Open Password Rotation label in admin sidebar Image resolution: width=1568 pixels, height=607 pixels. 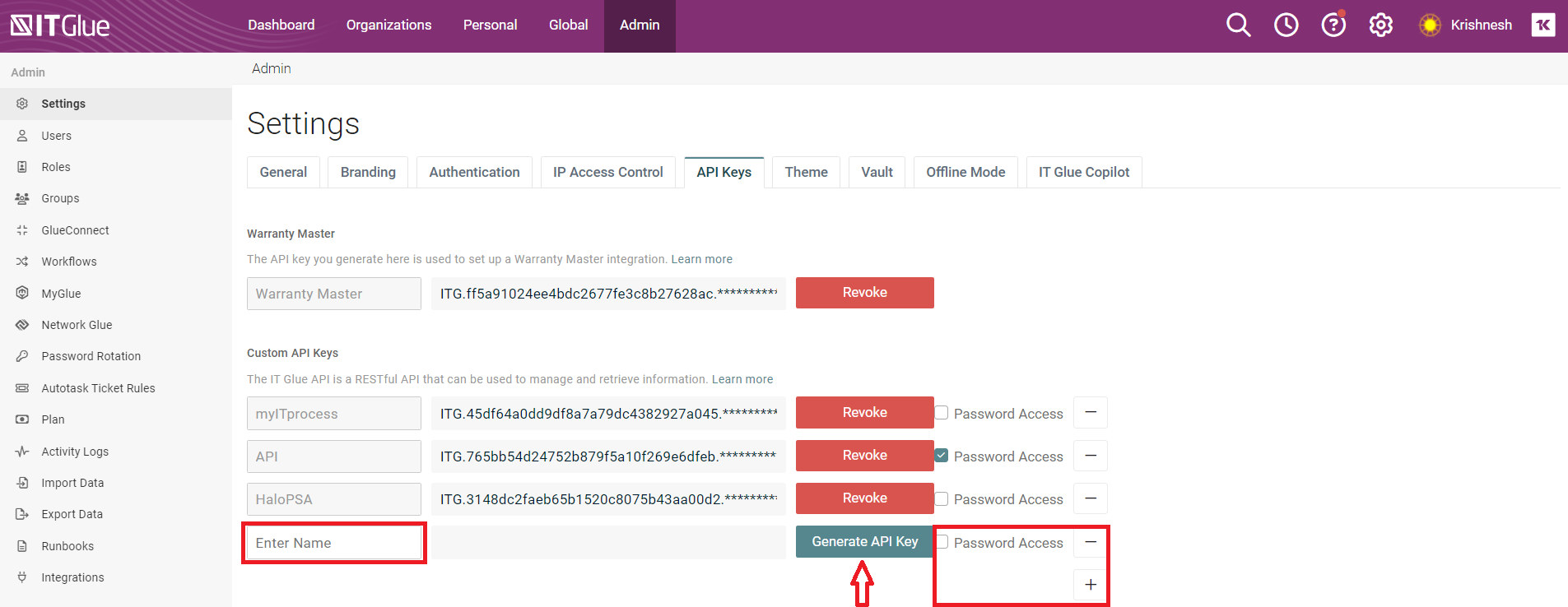point(91,356)
